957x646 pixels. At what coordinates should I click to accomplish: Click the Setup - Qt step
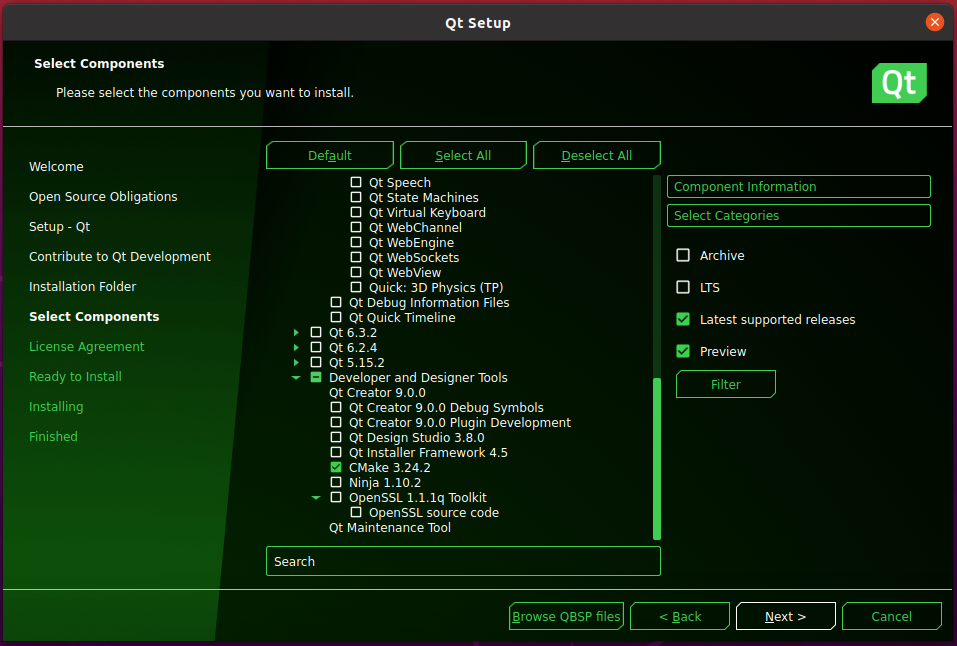60,227
